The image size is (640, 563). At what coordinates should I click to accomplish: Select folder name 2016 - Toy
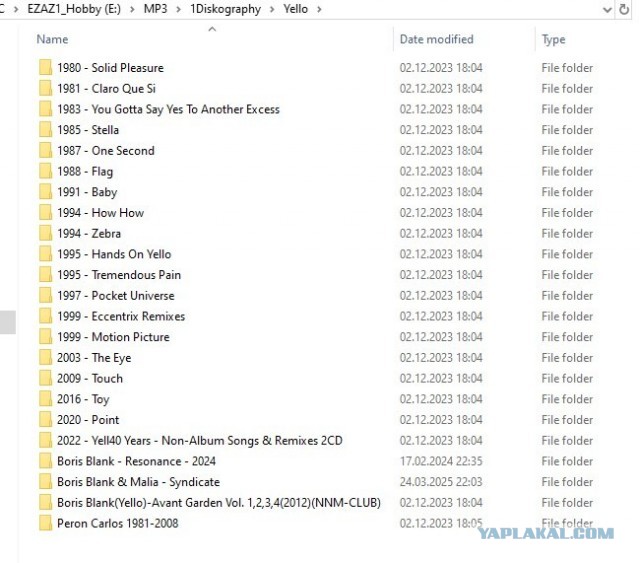tap(83, 399)
